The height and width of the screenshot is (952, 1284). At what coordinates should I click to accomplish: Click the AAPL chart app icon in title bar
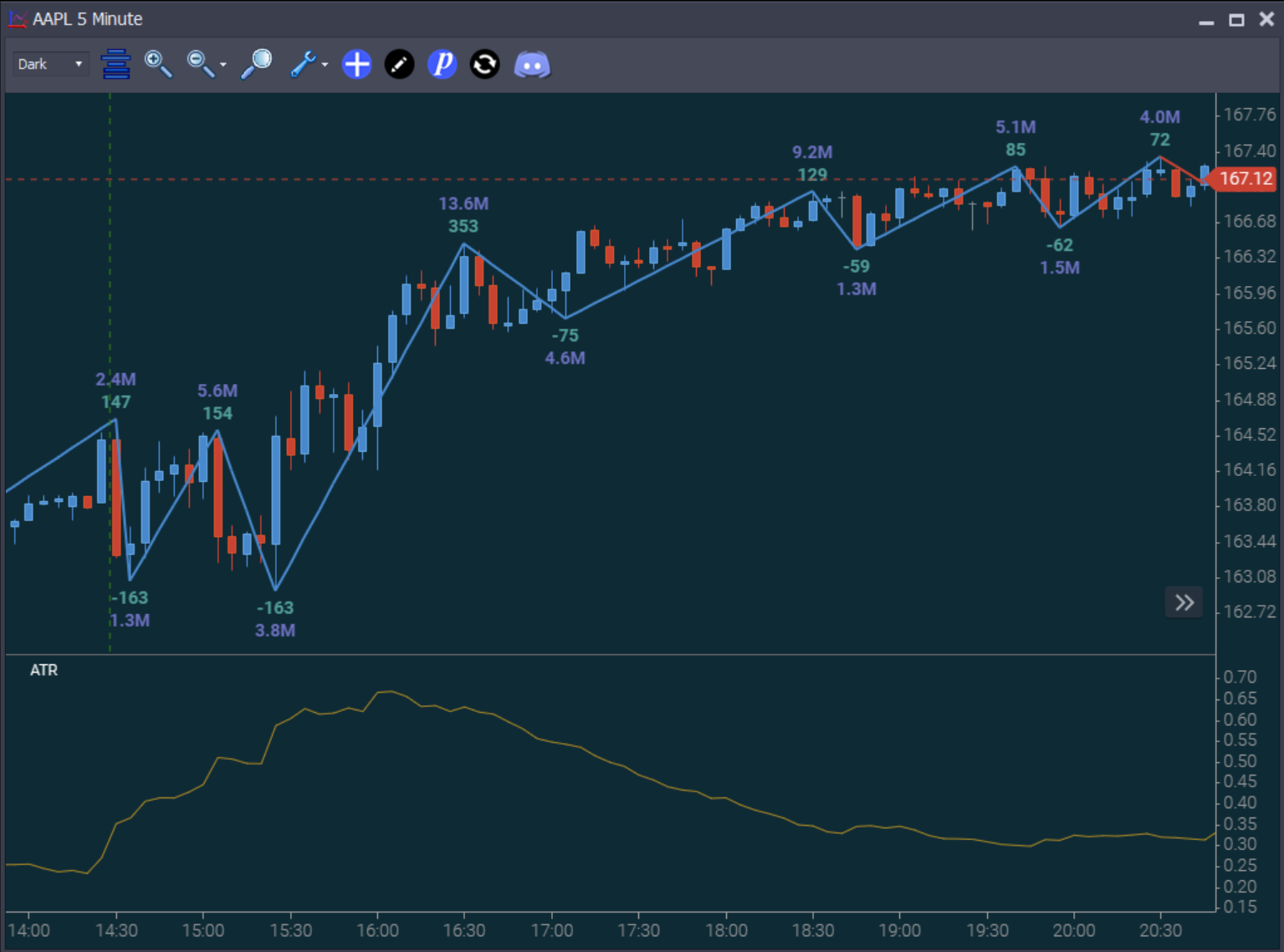click(17, 18)
